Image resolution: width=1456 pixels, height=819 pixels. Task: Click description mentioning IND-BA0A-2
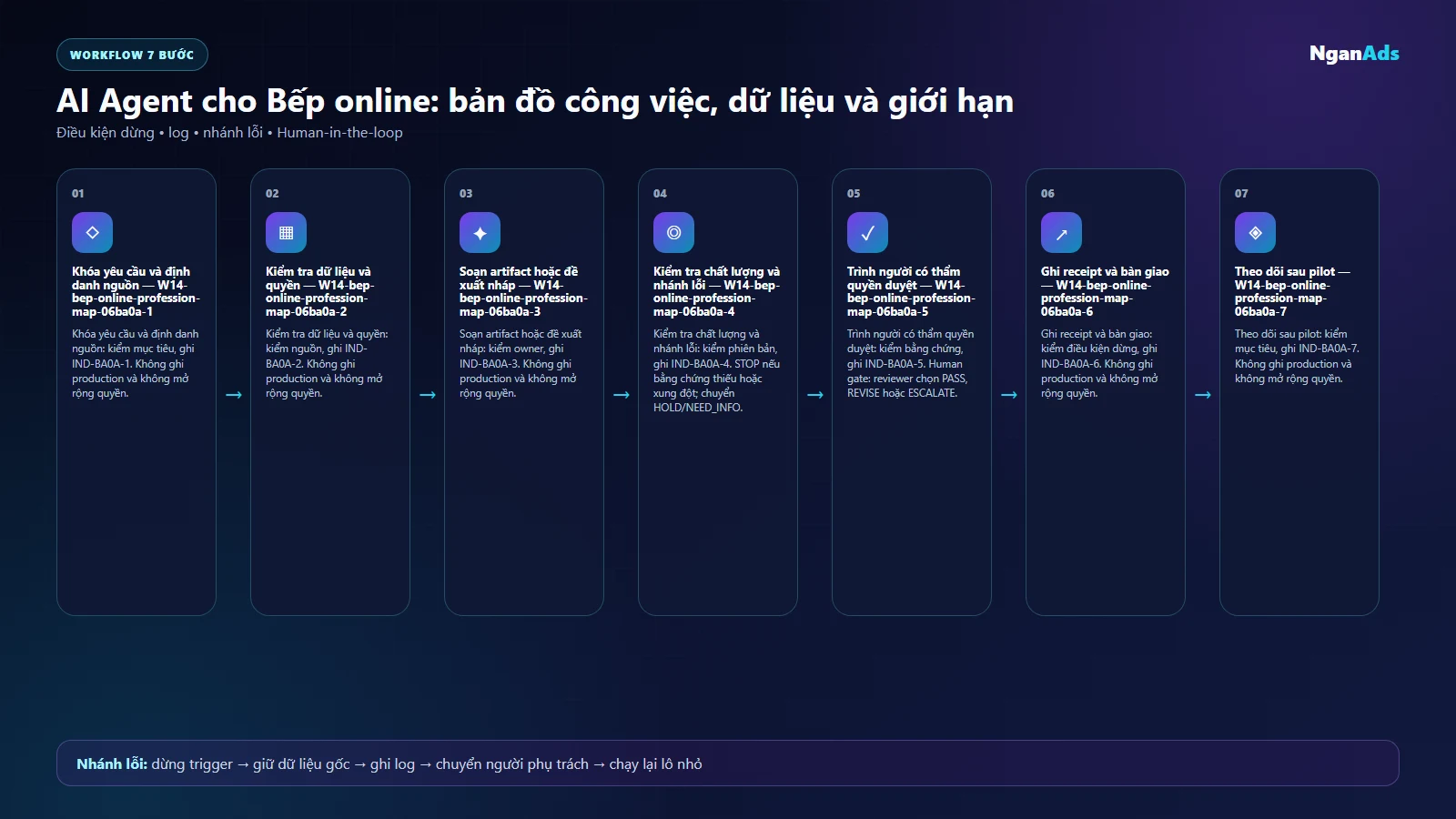click(x=328, y=364)
